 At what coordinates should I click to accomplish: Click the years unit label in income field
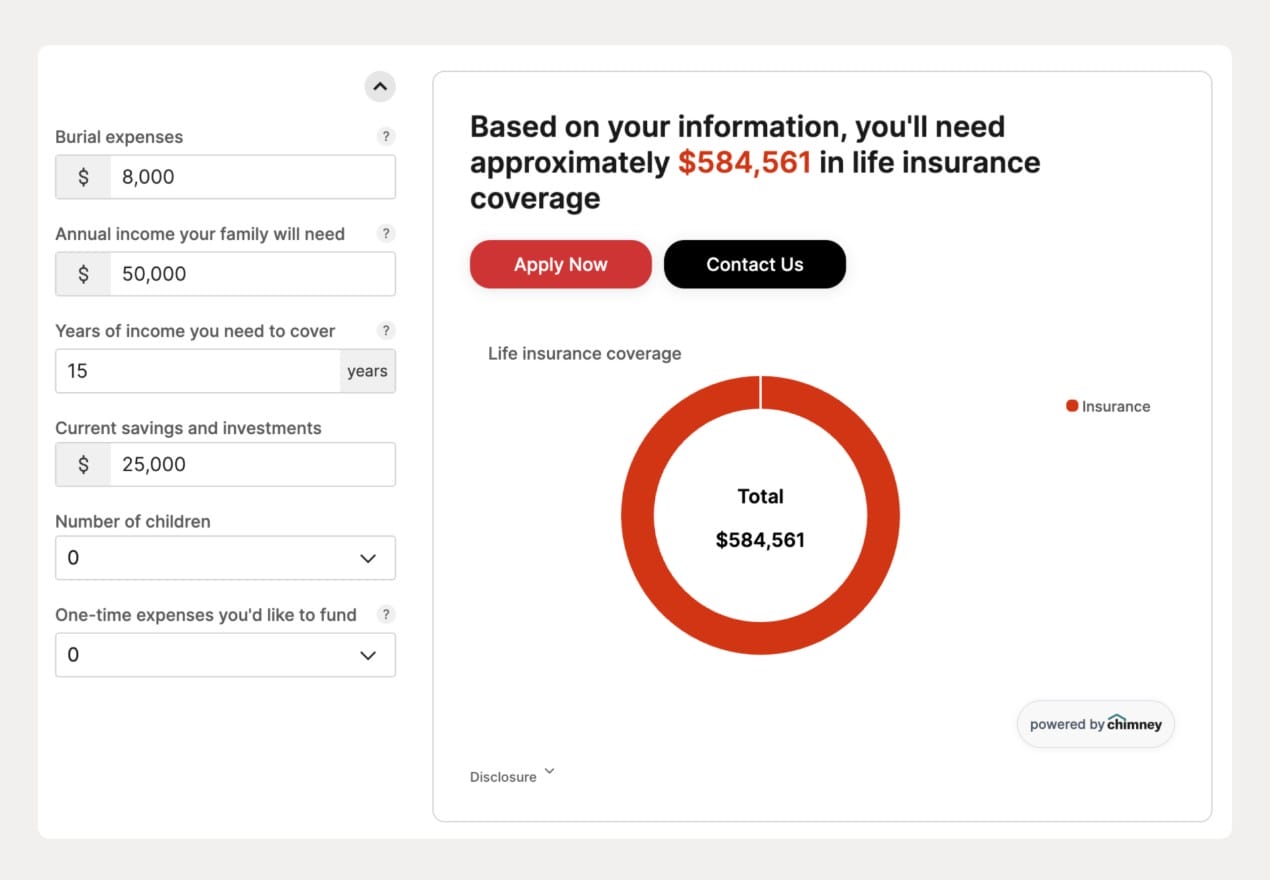point(367,371)
